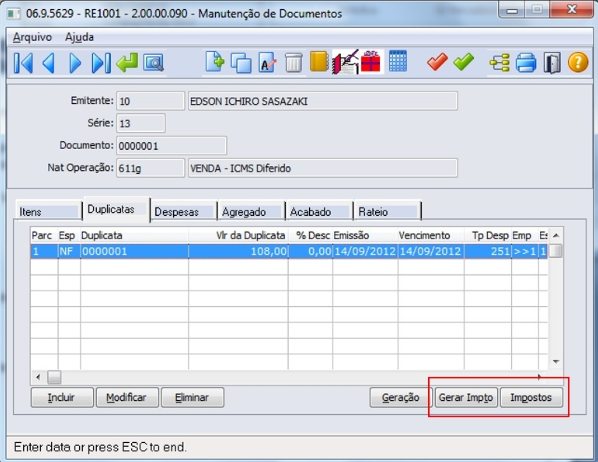Click the Documento number field
The image size is (598, 462).
[171, 146]
